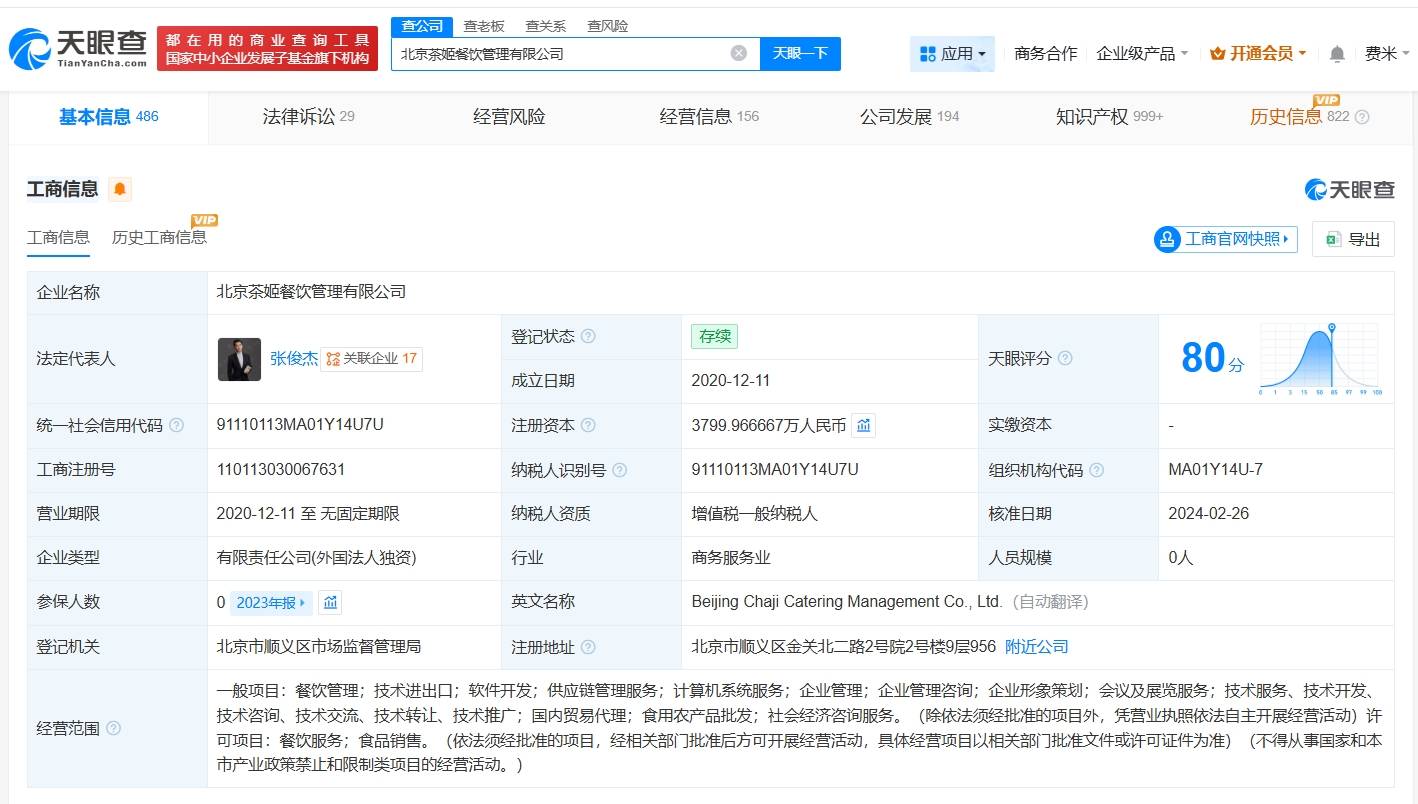Viewport: 1418px width, 804px height.
Task: Open the notifications bell in top bar
Action: coord(1336,54)
